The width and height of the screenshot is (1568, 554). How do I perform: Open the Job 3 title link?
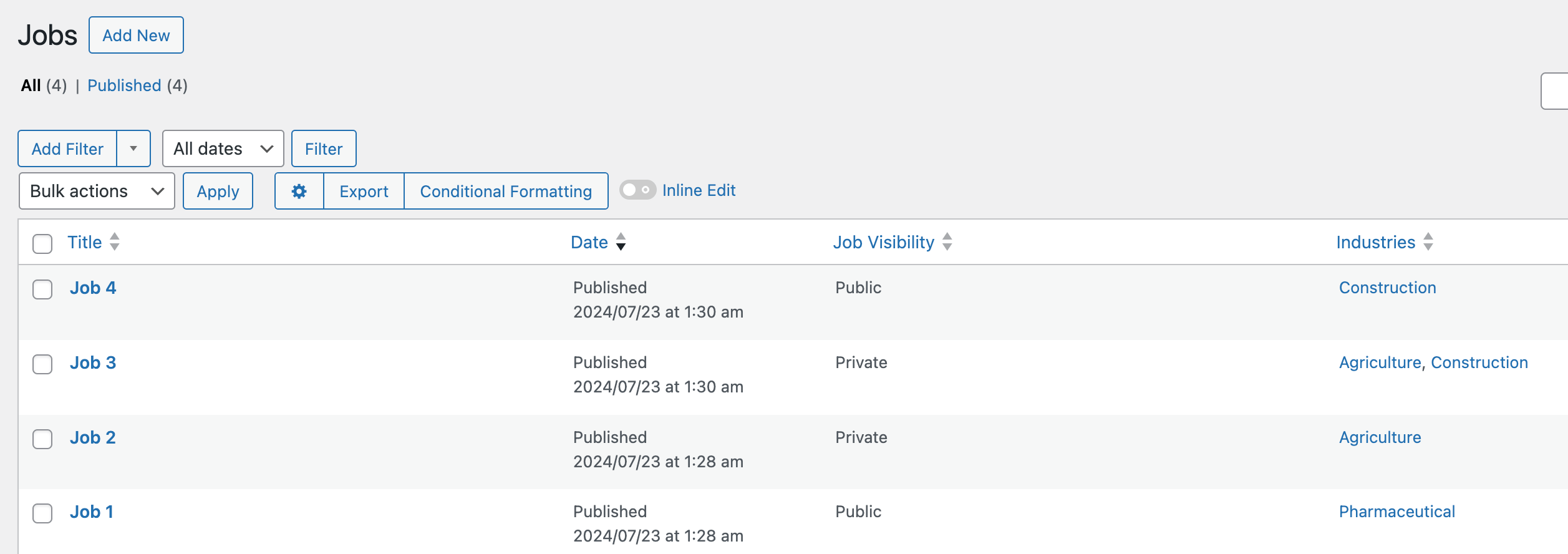[93, 362]
